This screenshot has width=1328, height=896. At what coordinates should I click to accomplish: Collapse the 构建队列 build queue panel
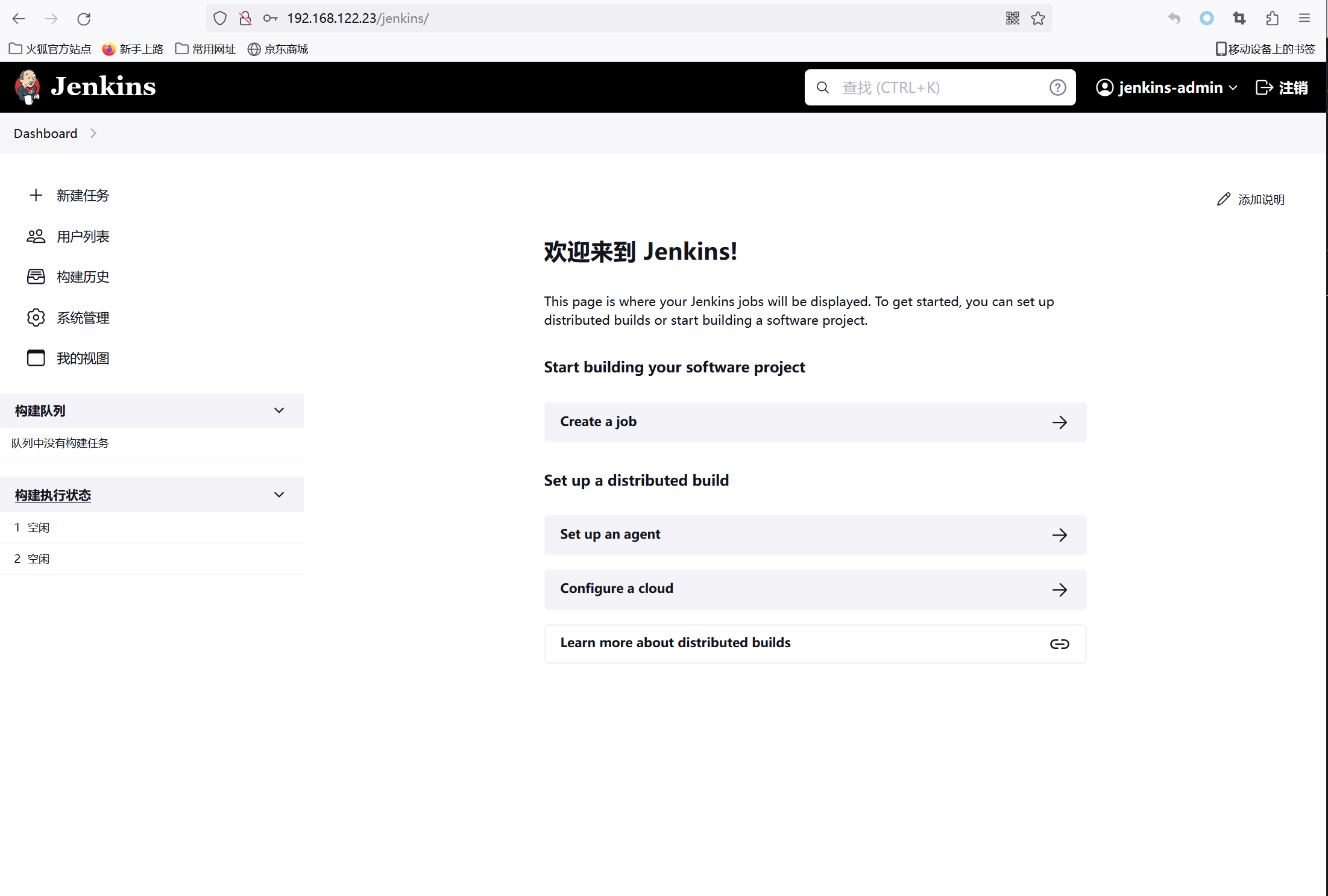click(279, 411)
